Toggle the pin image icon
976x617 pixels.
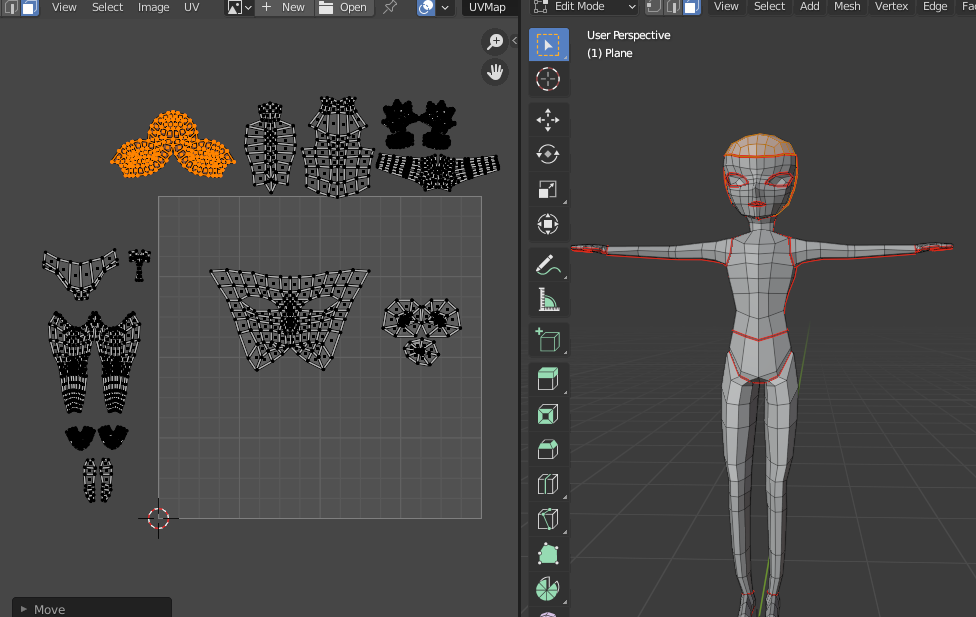tap(390, 7)
